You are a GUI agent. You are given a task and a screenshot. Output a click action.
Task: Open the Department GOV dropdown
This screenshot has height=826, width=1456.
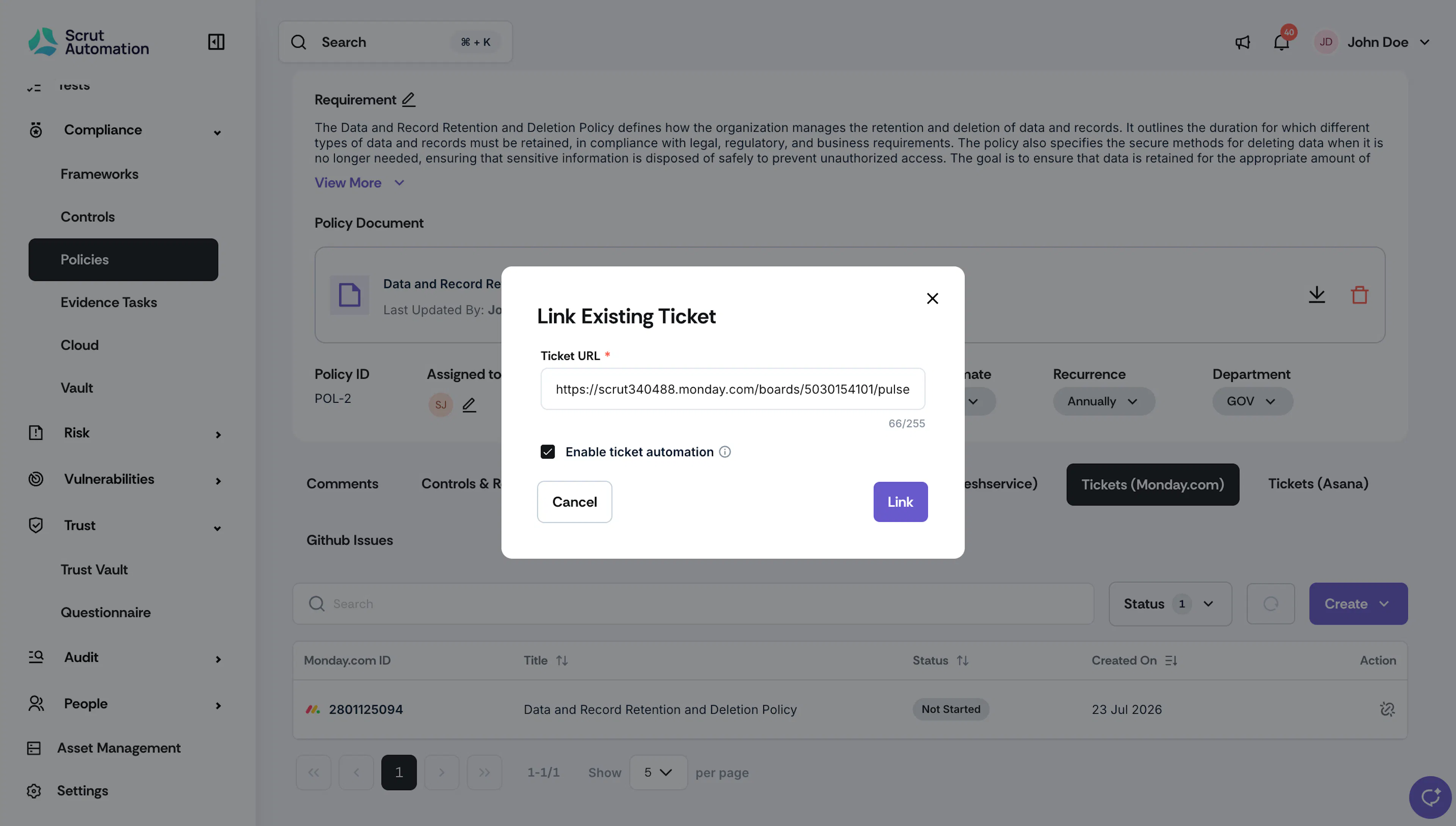(x=1252, y=402)
